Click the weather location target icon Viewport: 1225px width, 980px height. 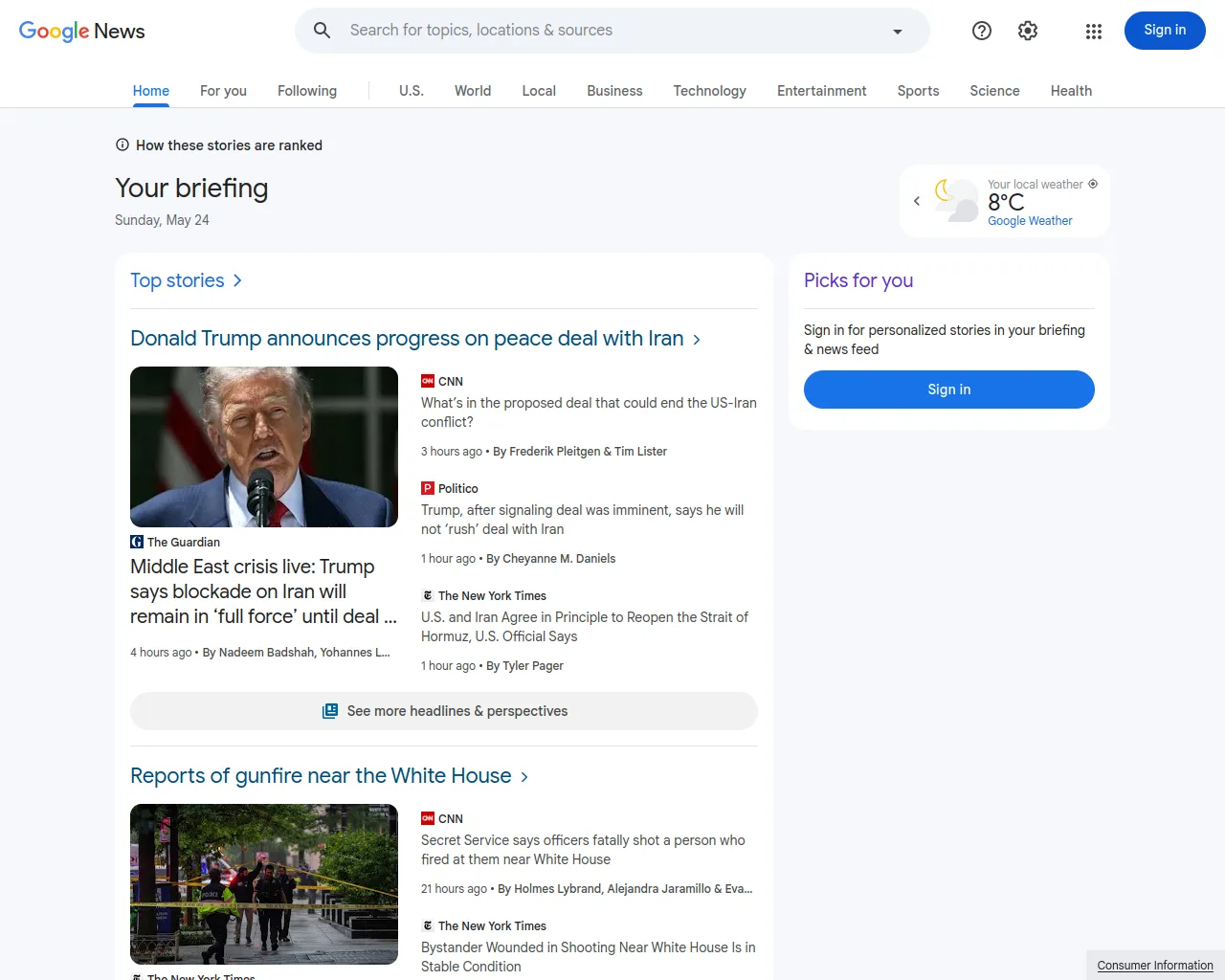click(1093, 184)
